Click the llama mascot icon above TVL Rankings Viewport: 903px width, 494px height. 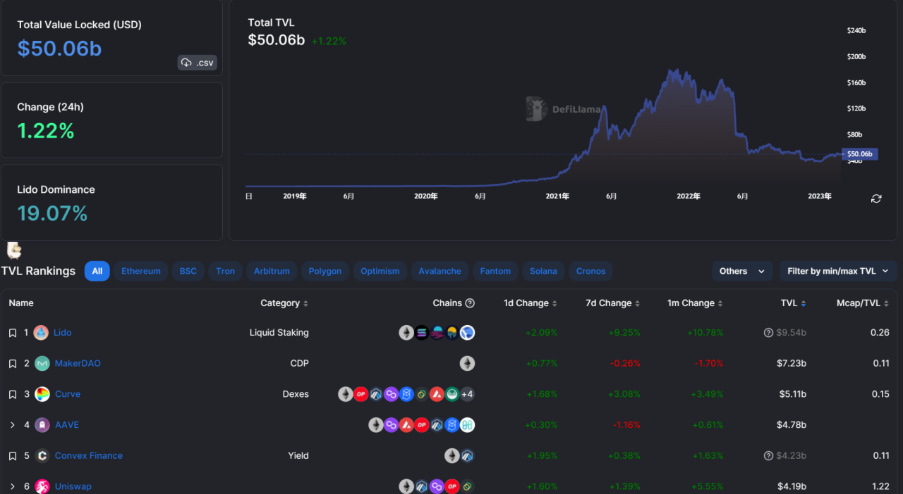click(x=14, y=250)
